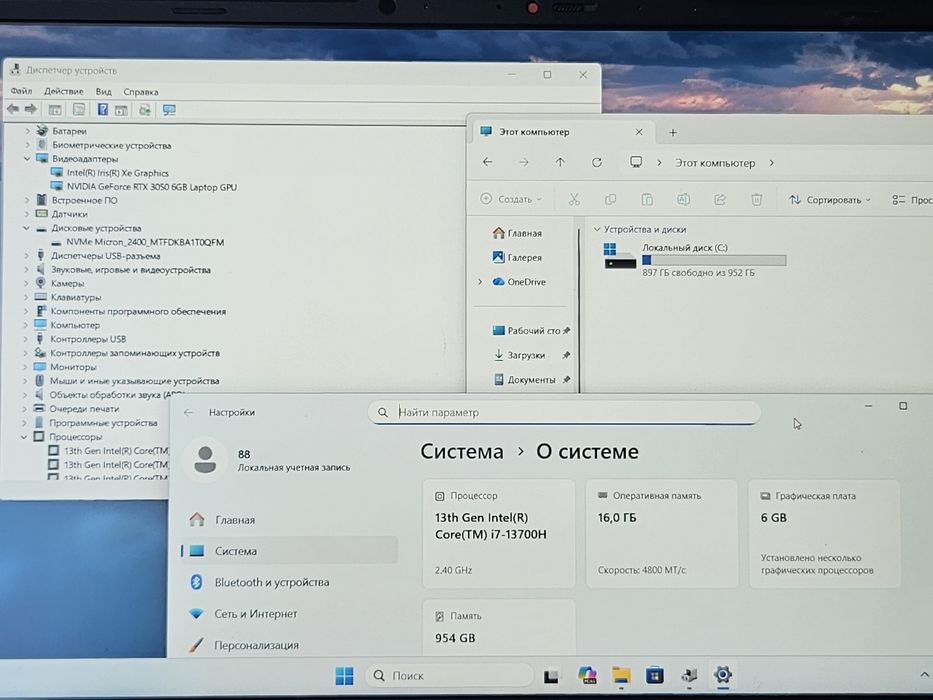933x700 pixels.
Task: Click Найти параметр search field in Settings
Action: point(564,412)
